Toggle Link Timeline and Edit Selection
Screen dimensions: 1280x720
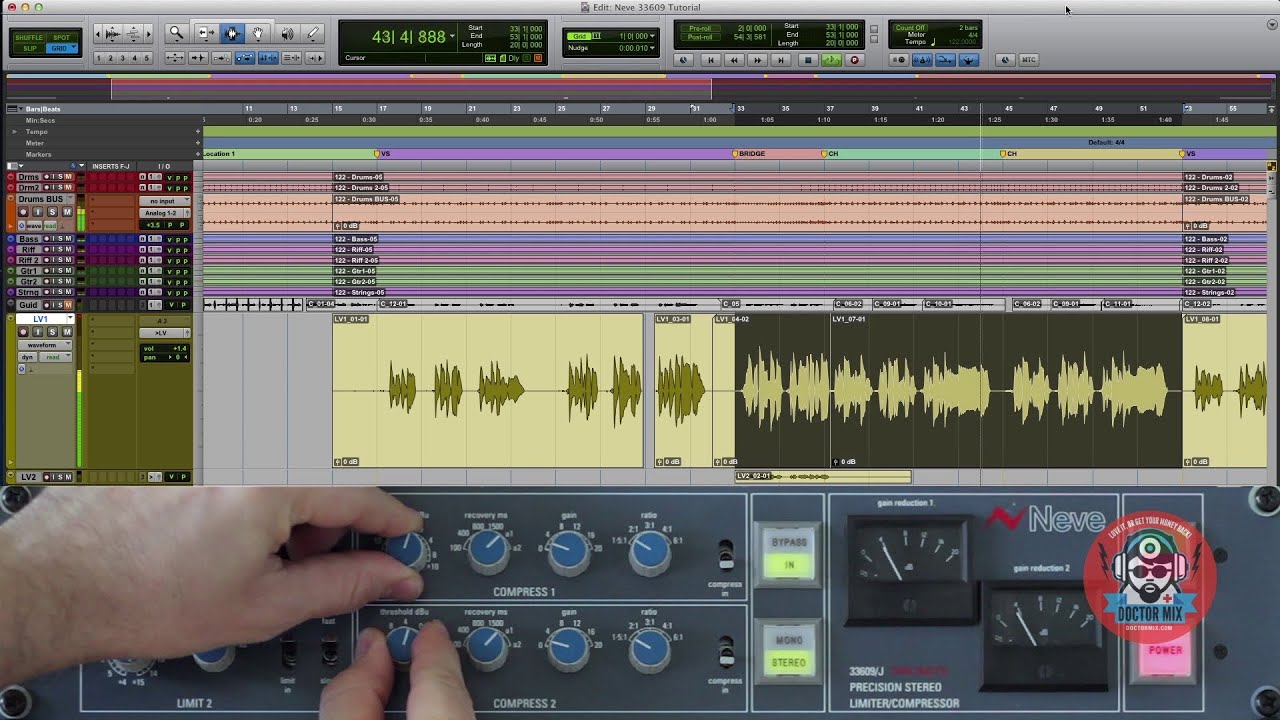[268, 58]
